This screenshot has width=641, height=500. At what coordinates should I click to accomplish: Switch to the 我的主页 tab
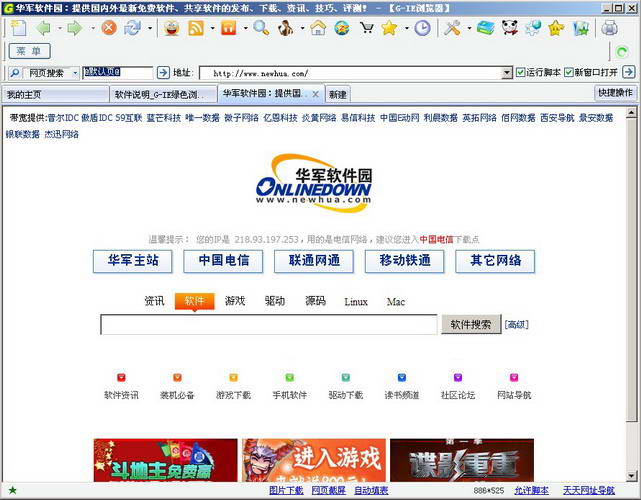(55, 94)
